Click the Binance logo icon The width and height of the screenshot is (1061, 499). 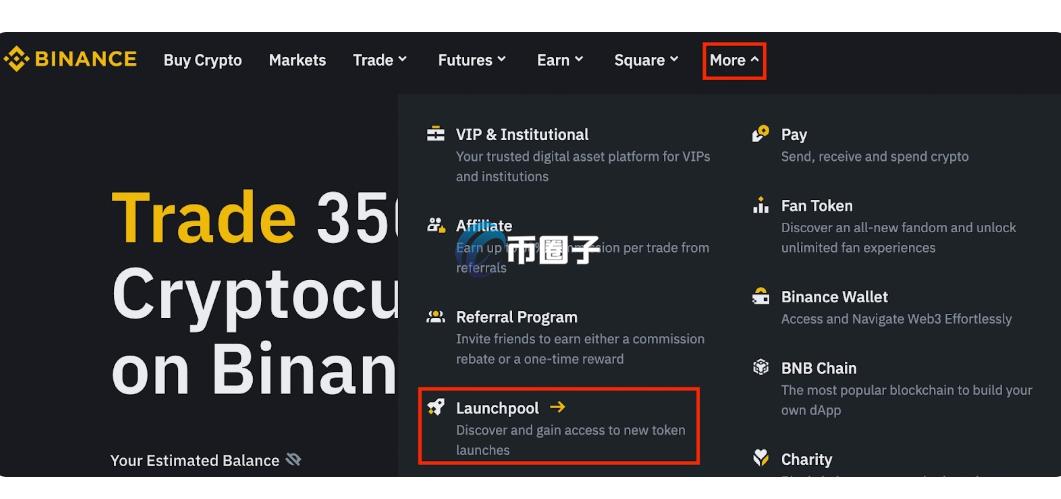[x=16, y=60]
